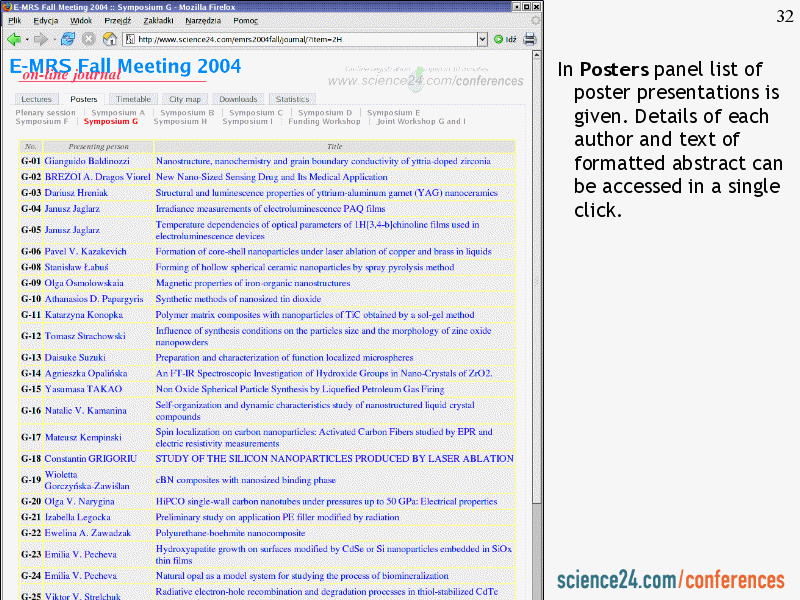Open the back button history arrow
The image size is (800, 600).
26,39
